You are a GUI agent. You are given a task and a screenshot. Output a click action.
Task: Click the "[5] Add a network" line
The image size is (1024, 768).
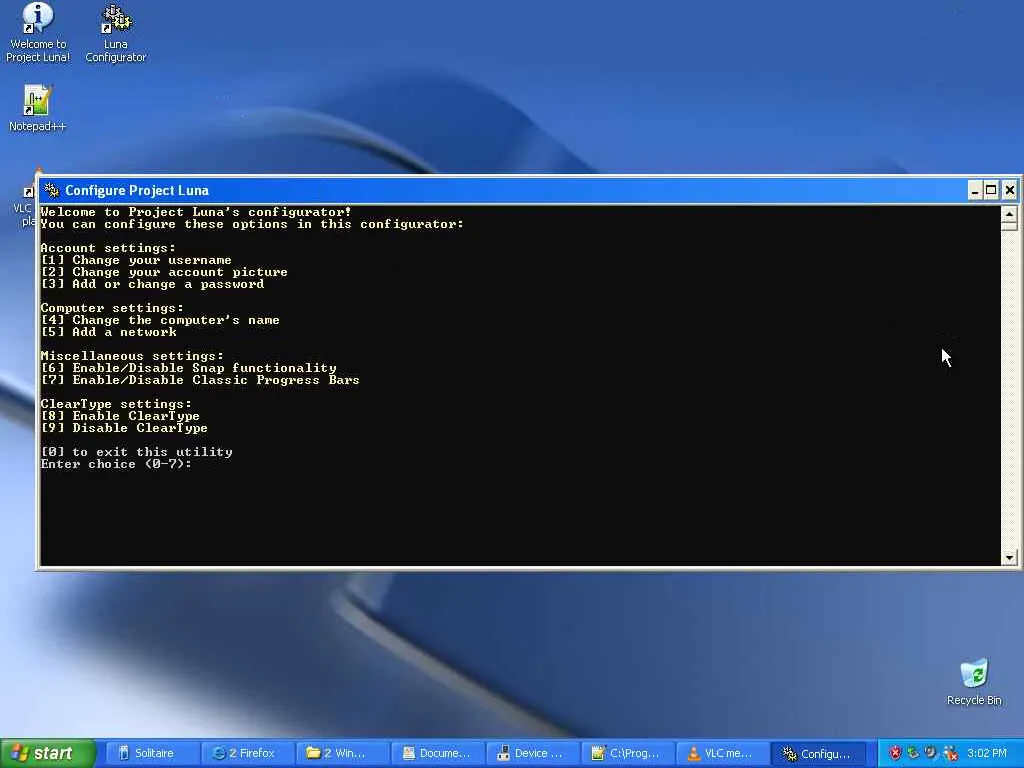(108, 332)
